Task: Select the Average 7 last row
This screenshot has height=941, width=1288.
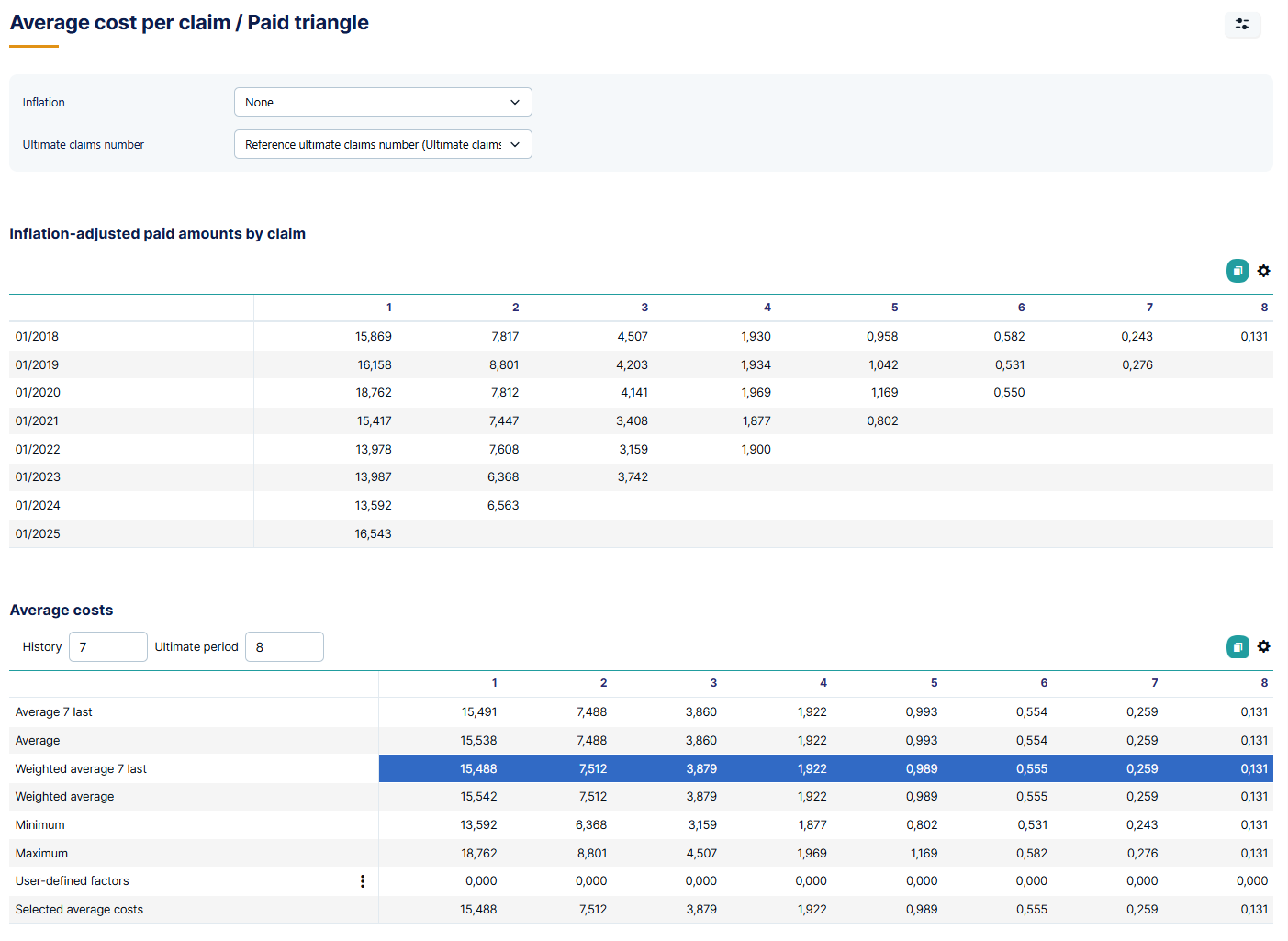Action: (643, 711)
